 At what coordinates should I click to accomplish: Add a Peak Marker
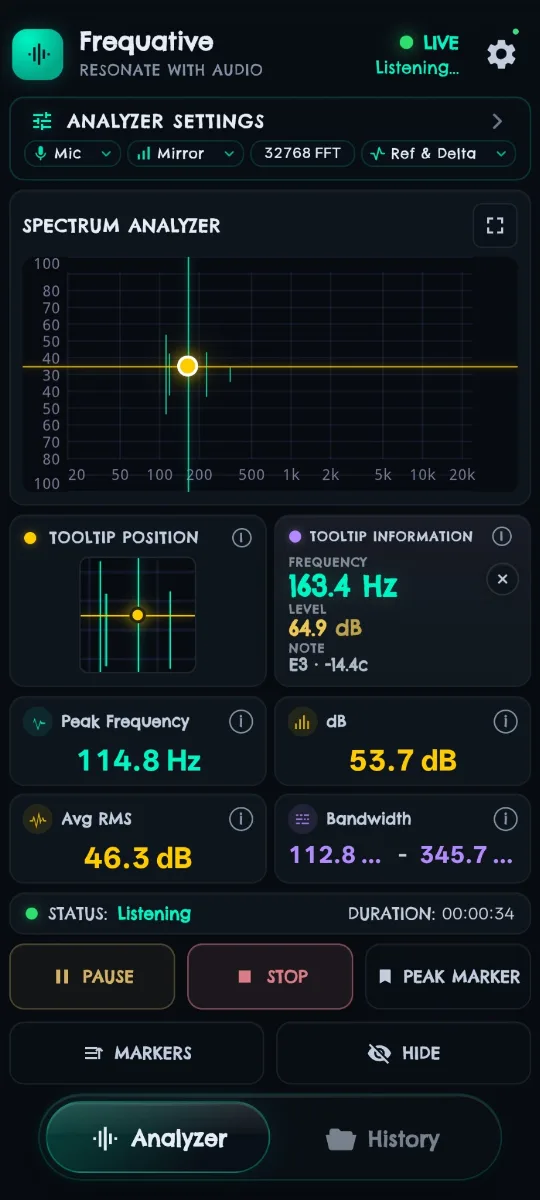[x=448, y=977]
